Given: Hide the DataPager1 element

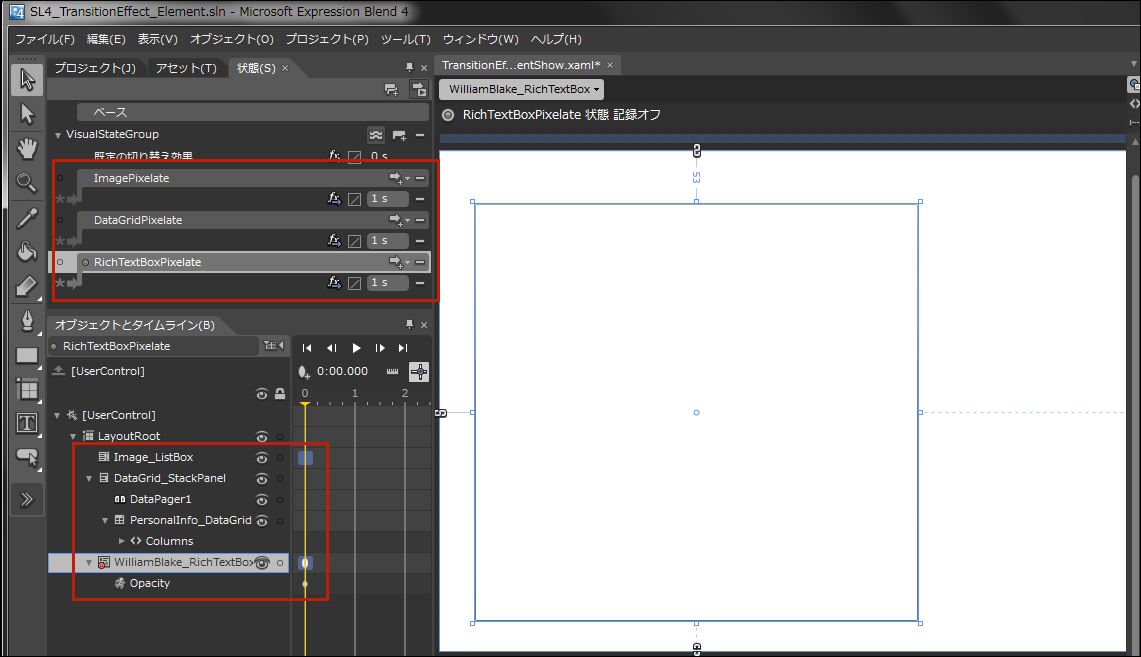Looking at the screenshot, I should (x=262, y=500).
